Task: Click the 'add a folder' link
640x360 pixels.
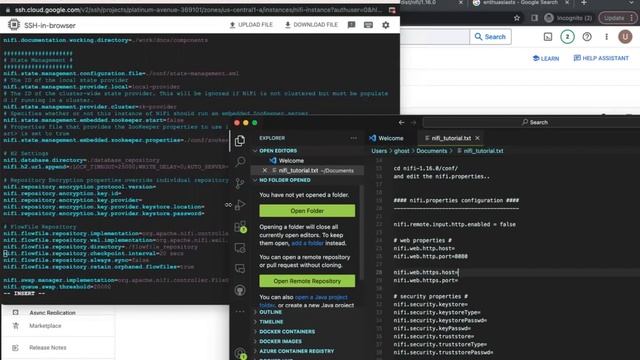Action: tap(307, 243)
